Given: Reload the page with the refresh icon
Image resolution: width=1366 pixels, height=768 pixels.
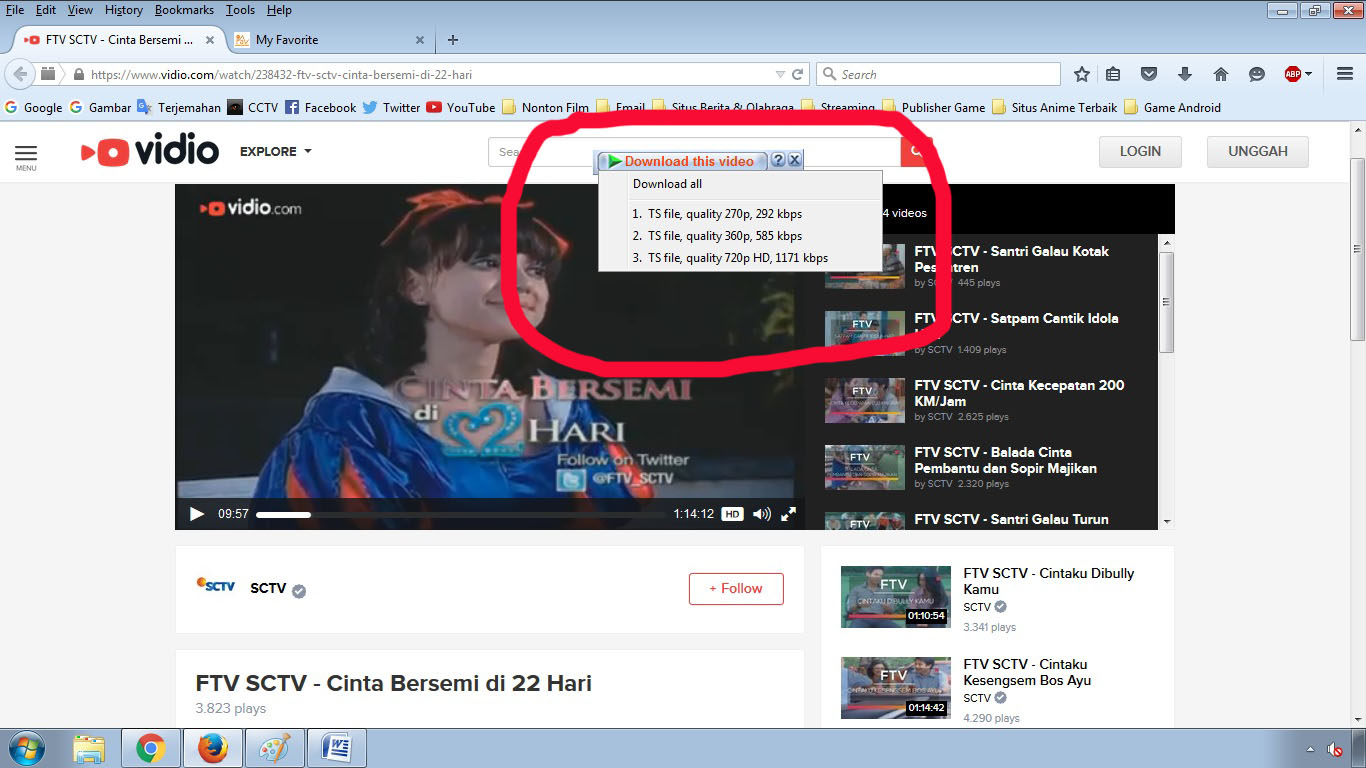Looking at the screenshot, I should [x=797, y=74].
